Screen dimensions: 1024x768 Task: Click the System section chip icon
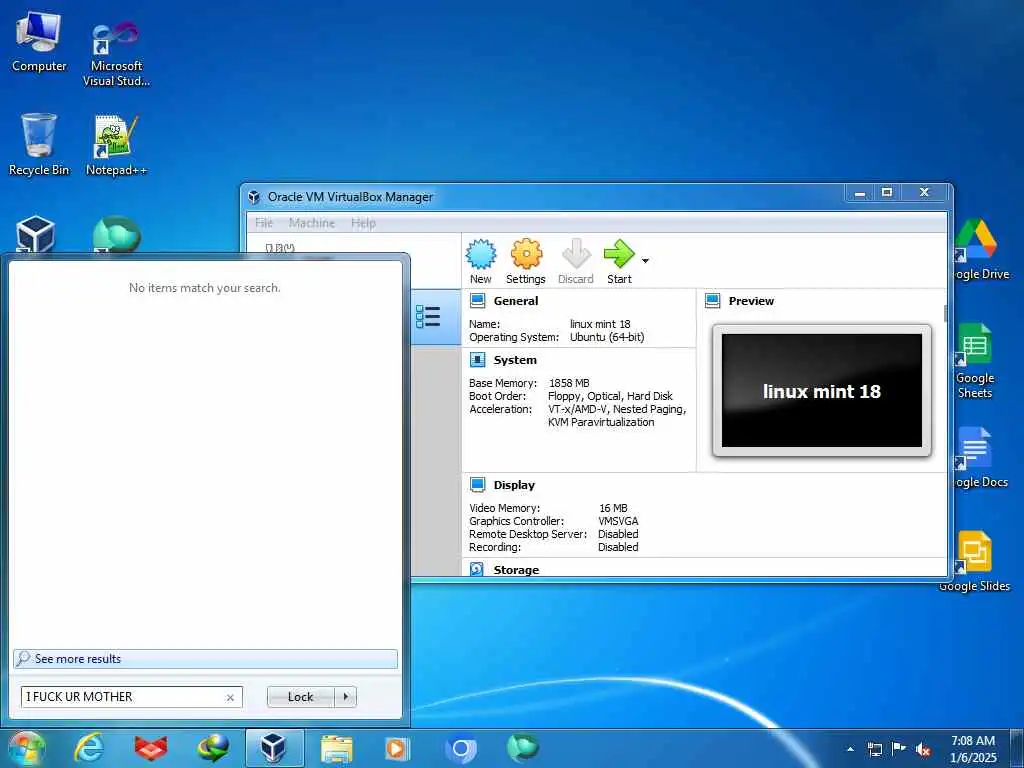477,360
